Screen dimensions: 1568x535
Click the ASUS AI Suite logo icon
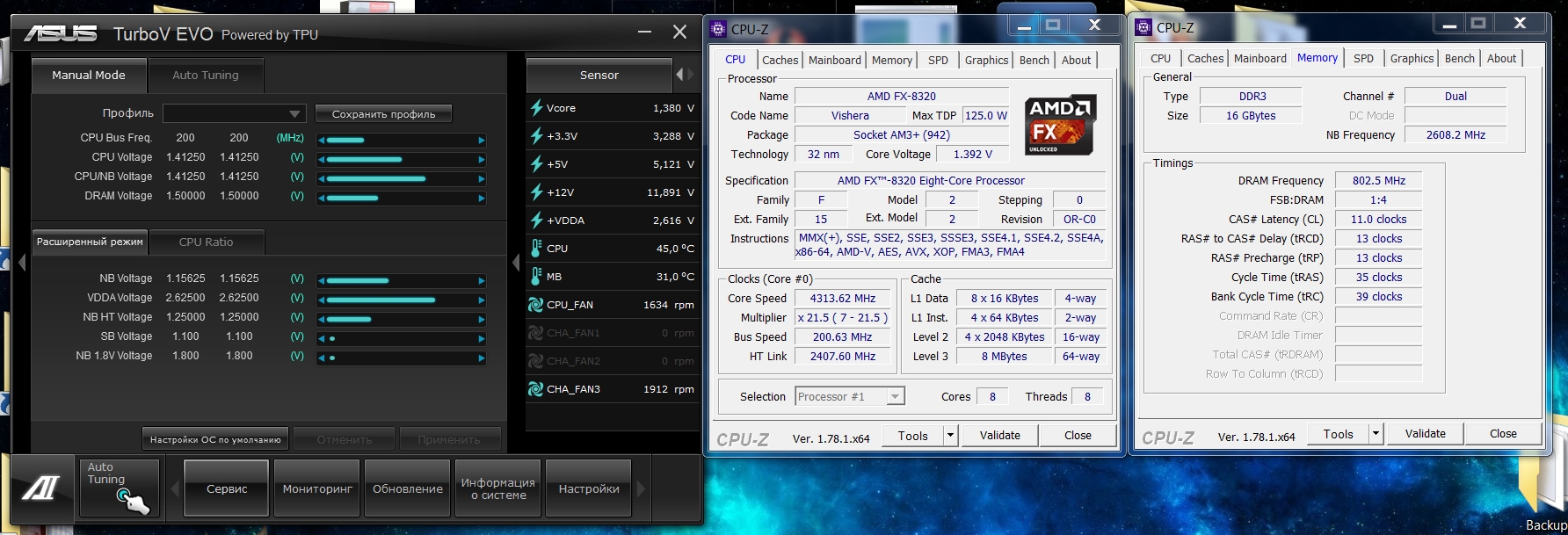point(40,488)
